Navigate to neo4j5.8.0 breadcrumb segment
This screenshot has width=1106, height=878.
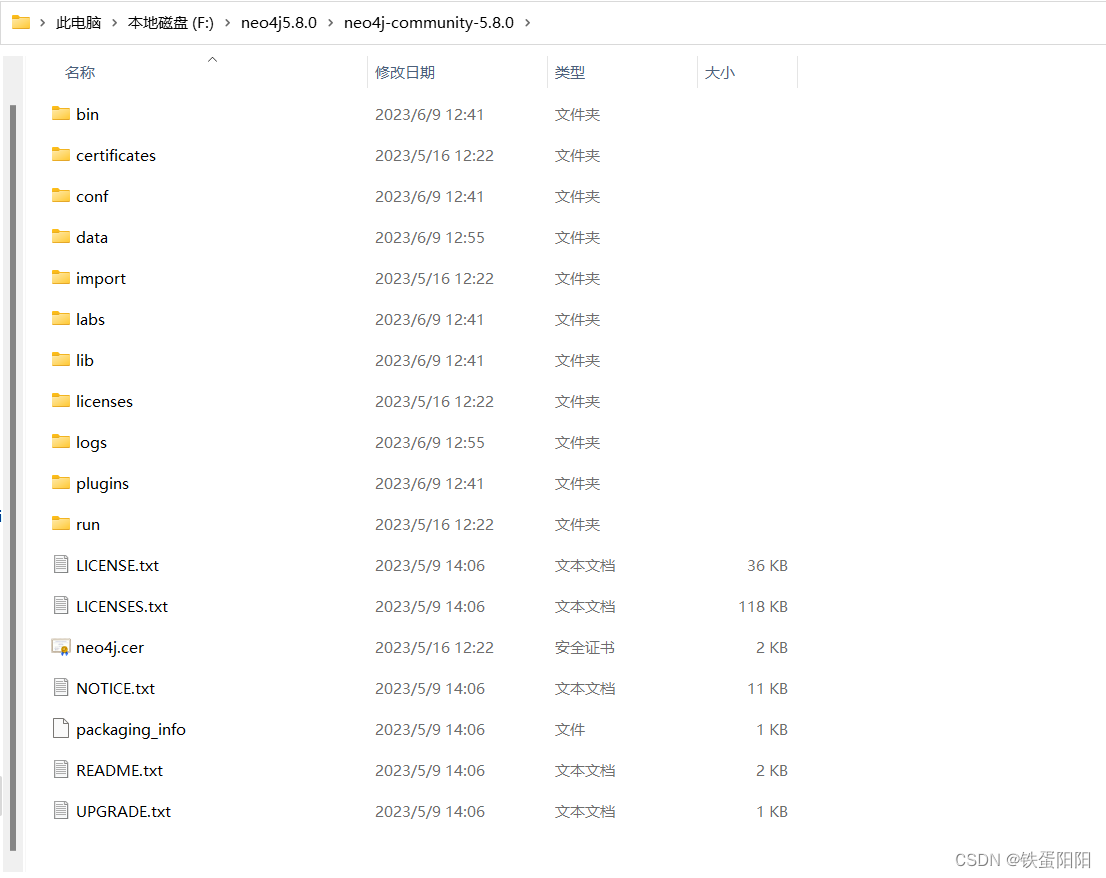tap(279, 23)
